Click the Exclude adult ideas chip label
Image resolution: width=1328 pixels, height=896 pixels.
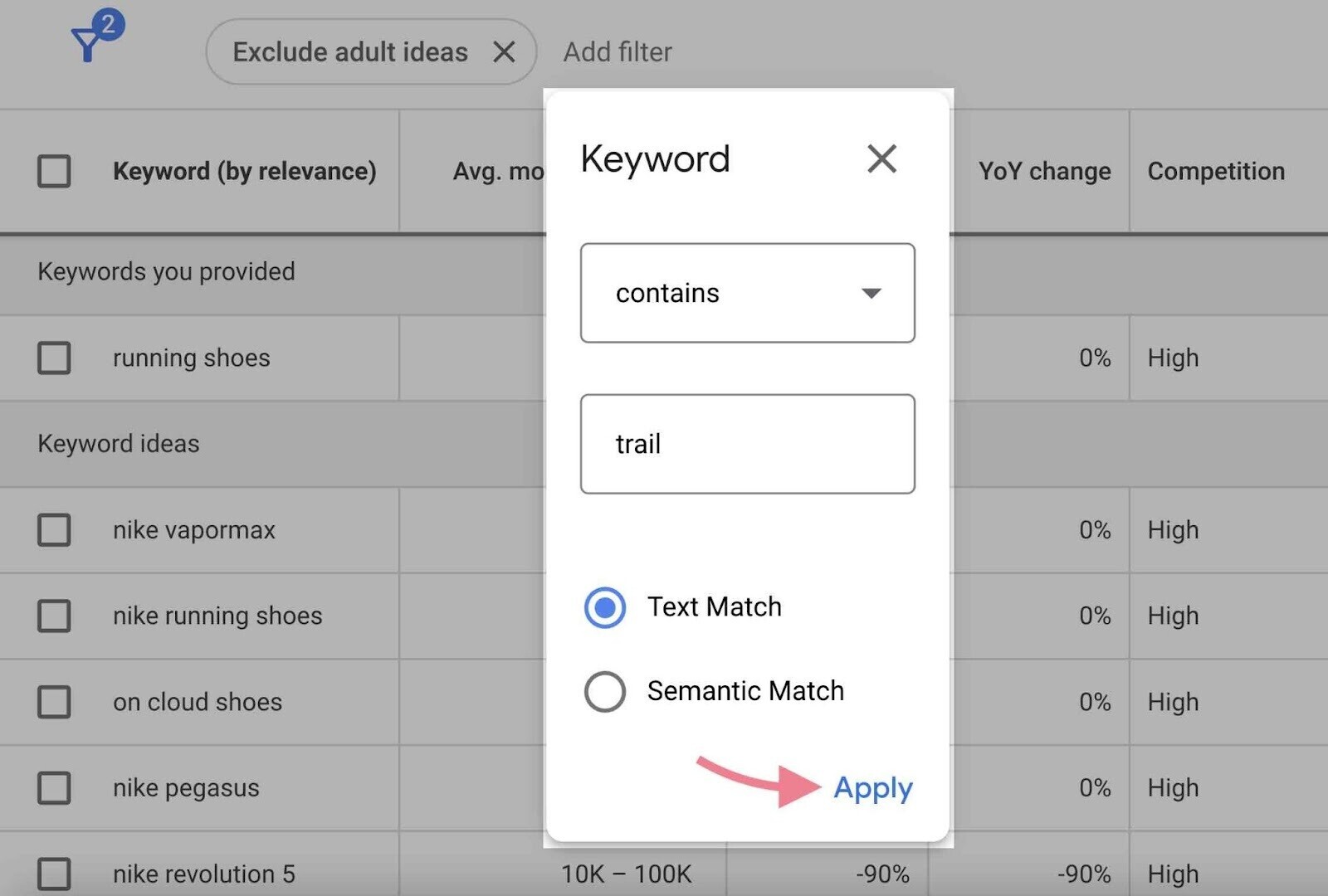coord(350,52)
